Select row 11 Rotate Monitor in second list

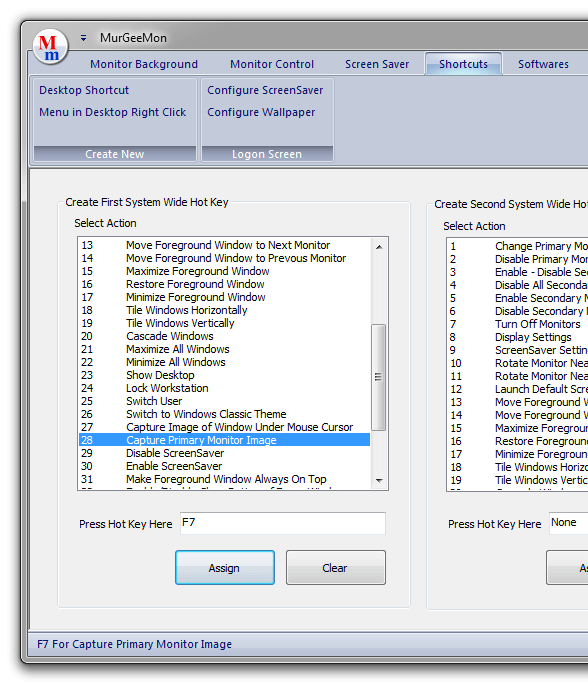point(518,376)
